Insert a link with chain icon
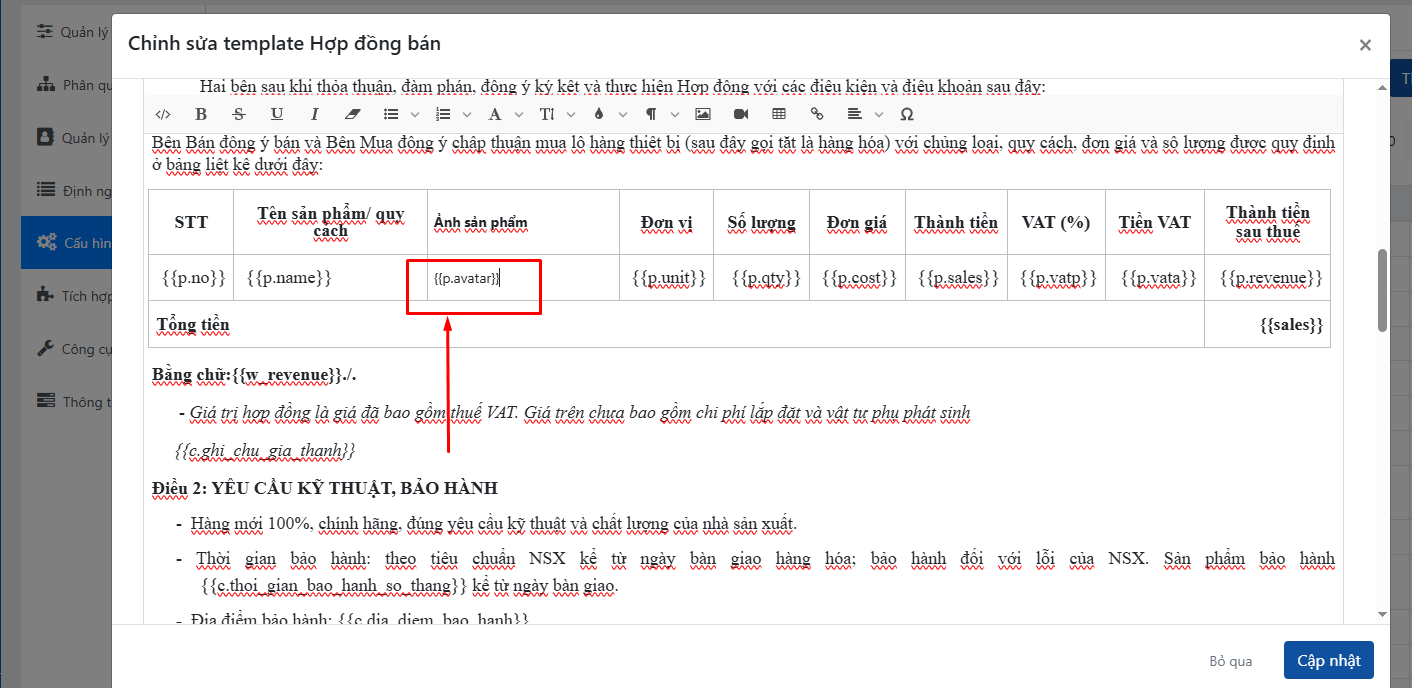 [817, 114]
